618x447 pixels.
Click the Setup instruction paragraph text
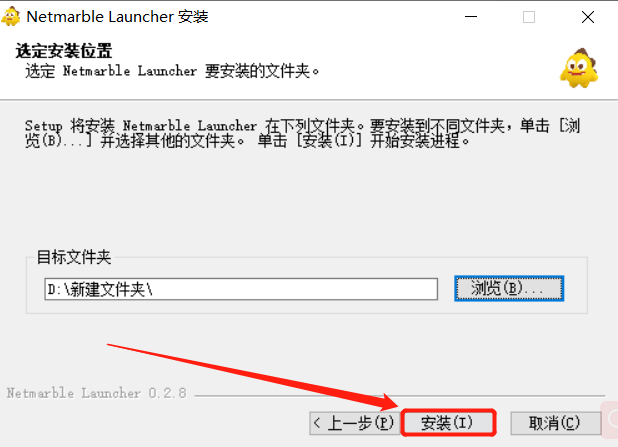pos(302,133)
